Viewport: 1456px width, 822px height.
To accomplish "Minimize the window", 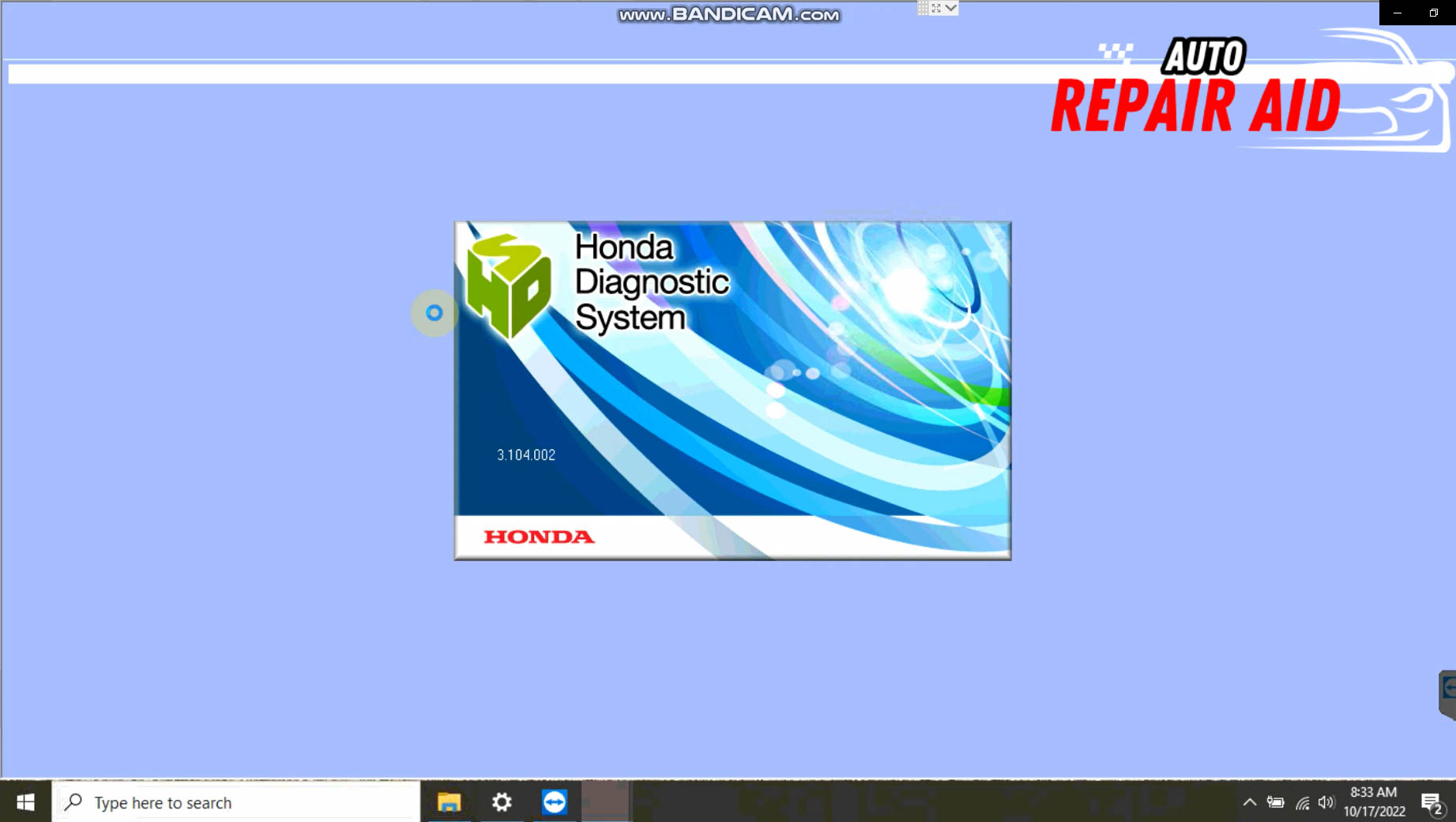I will [x=1398, y=13].
